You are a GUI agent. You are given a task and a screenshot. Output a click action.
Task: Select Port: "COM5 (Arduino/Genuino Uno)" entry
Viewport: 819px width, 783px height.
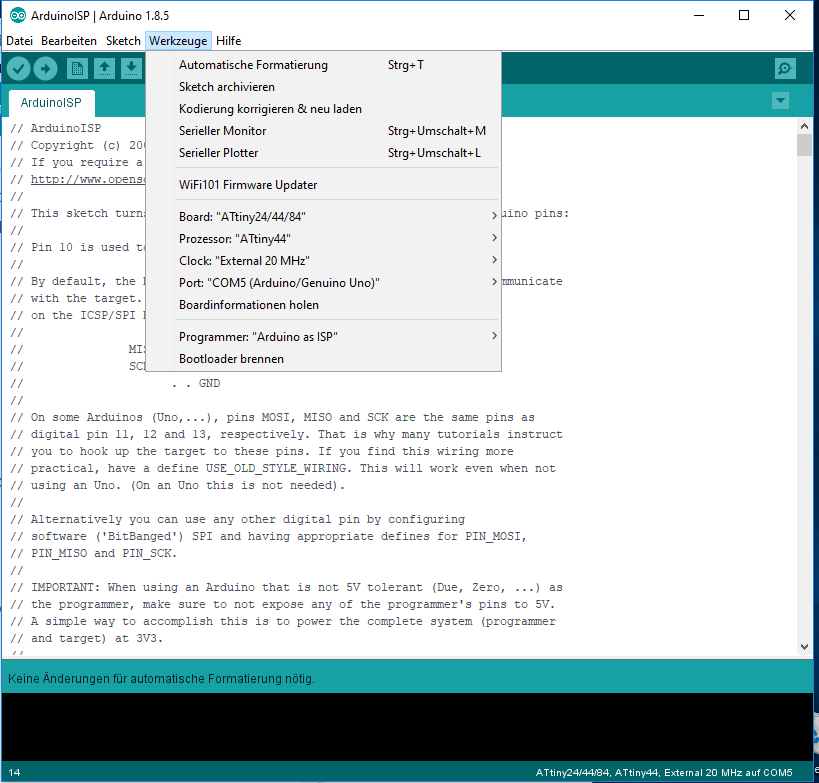[323, 282]
